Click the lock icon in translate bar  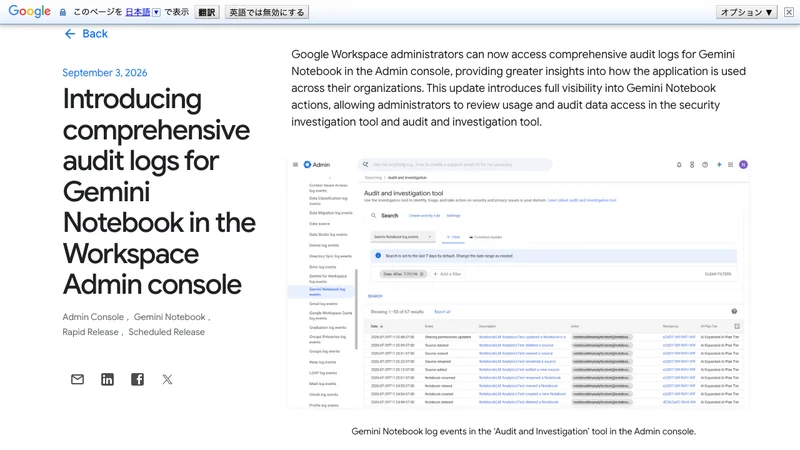pos(63,12)
